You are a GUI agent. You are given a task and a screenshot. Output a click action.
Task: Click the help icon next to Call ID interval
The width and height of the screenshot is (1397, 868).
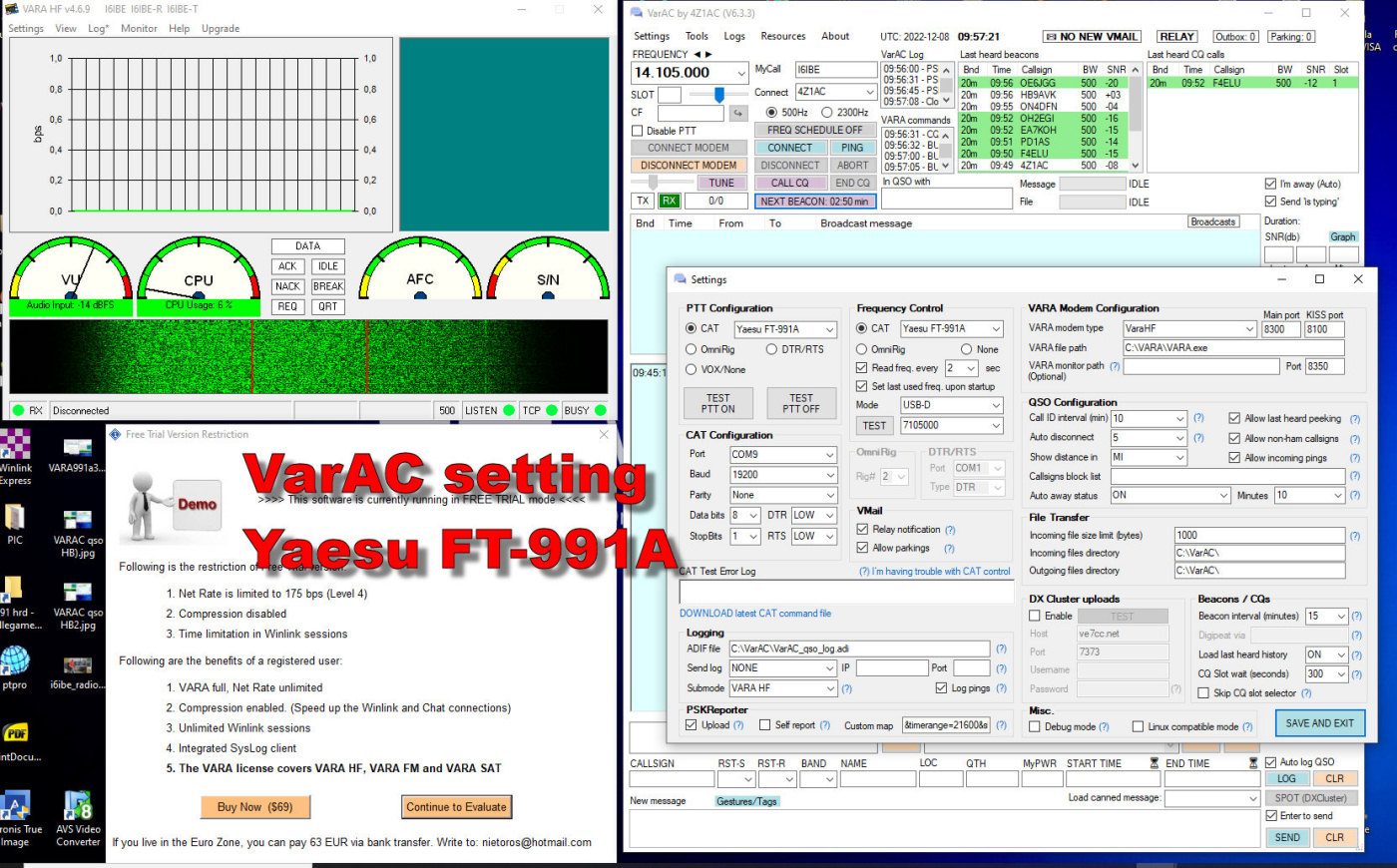1198,418
